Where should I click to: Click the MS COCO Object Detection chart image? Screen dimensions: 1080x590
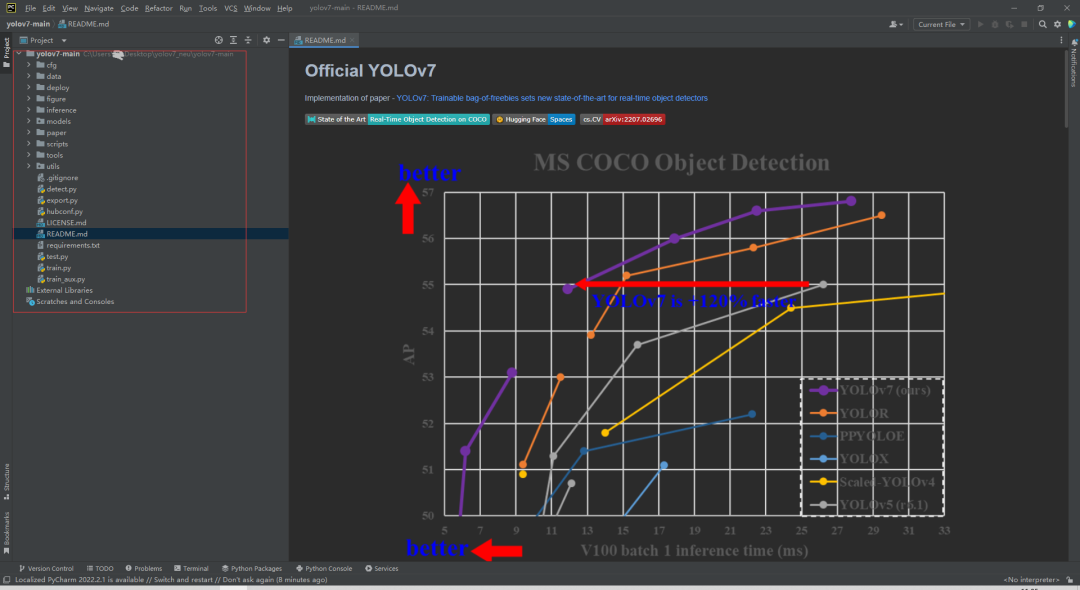tap(672, 352)
